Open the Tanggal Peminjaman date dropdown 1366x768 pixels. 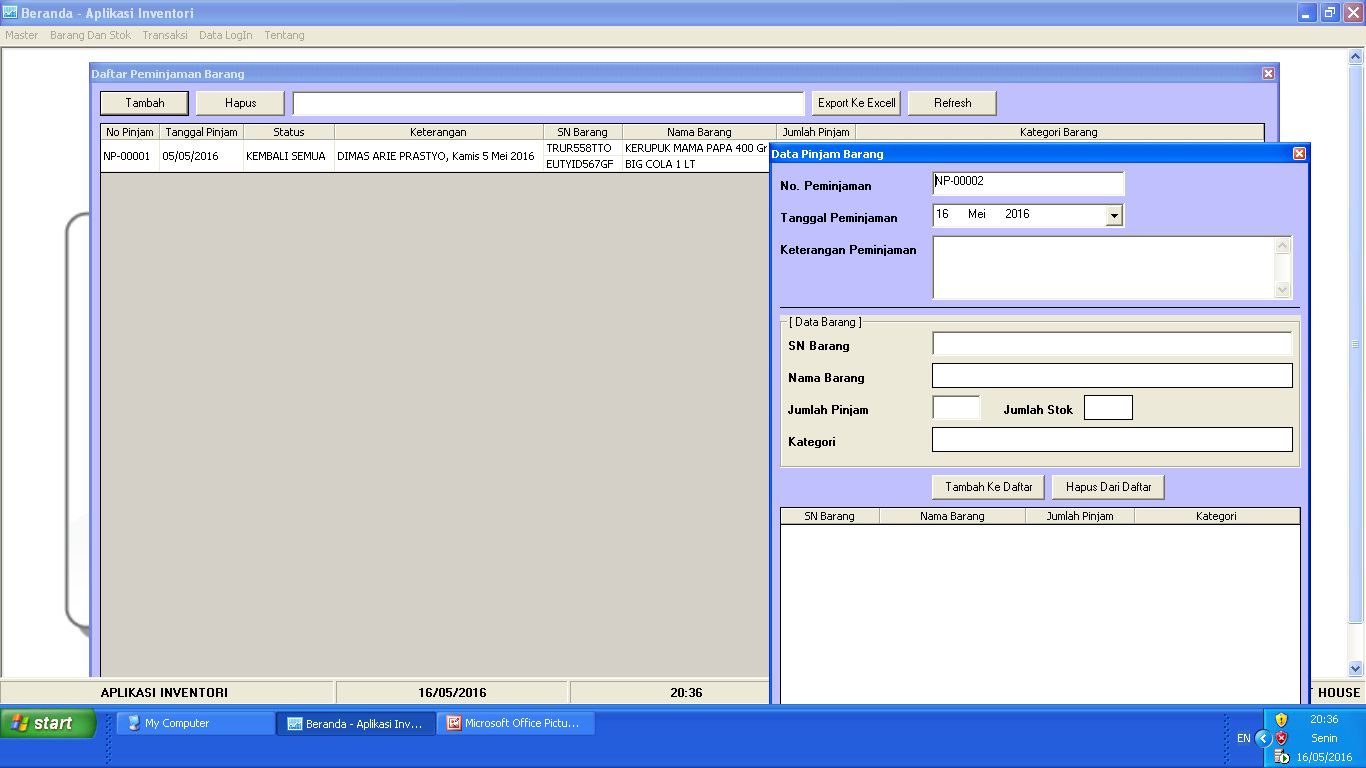(1114, 214)
